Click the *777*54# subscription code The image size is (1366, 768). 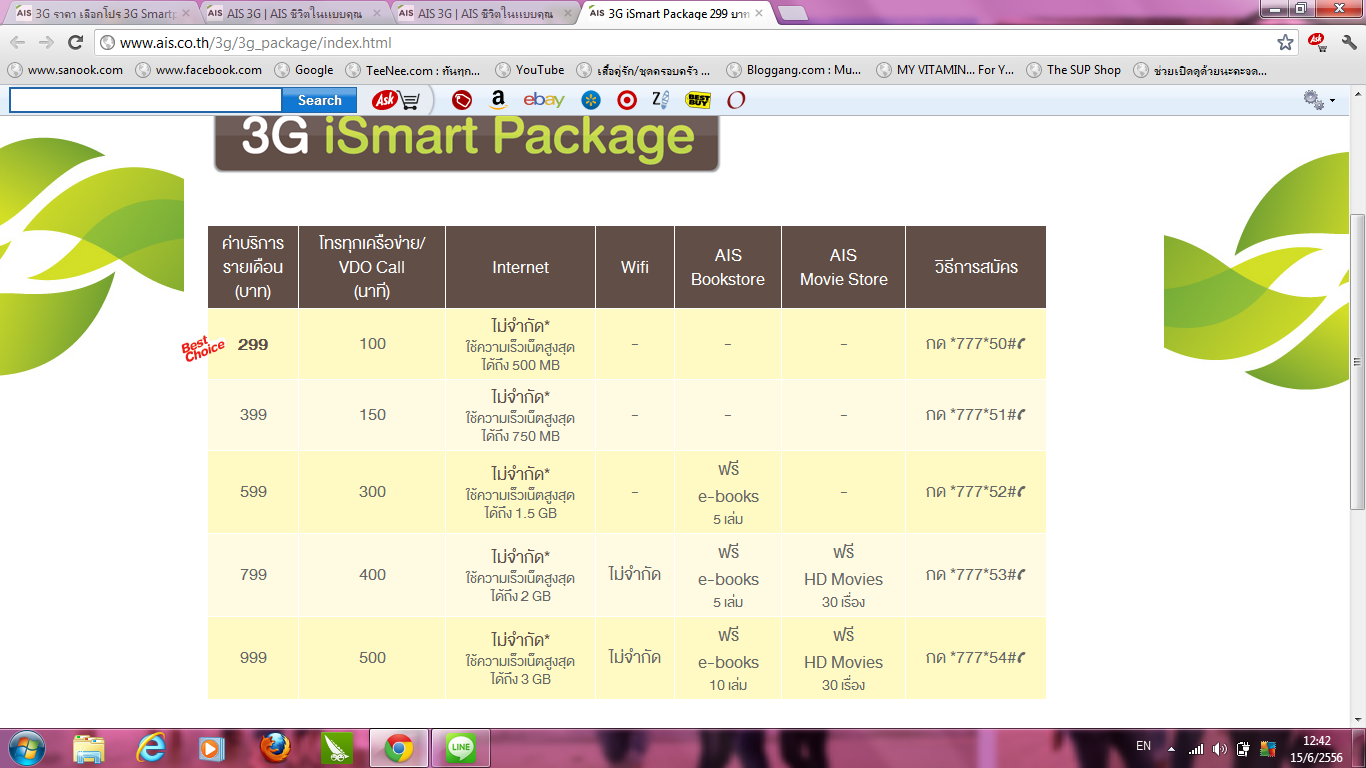[x=975, y=658]
